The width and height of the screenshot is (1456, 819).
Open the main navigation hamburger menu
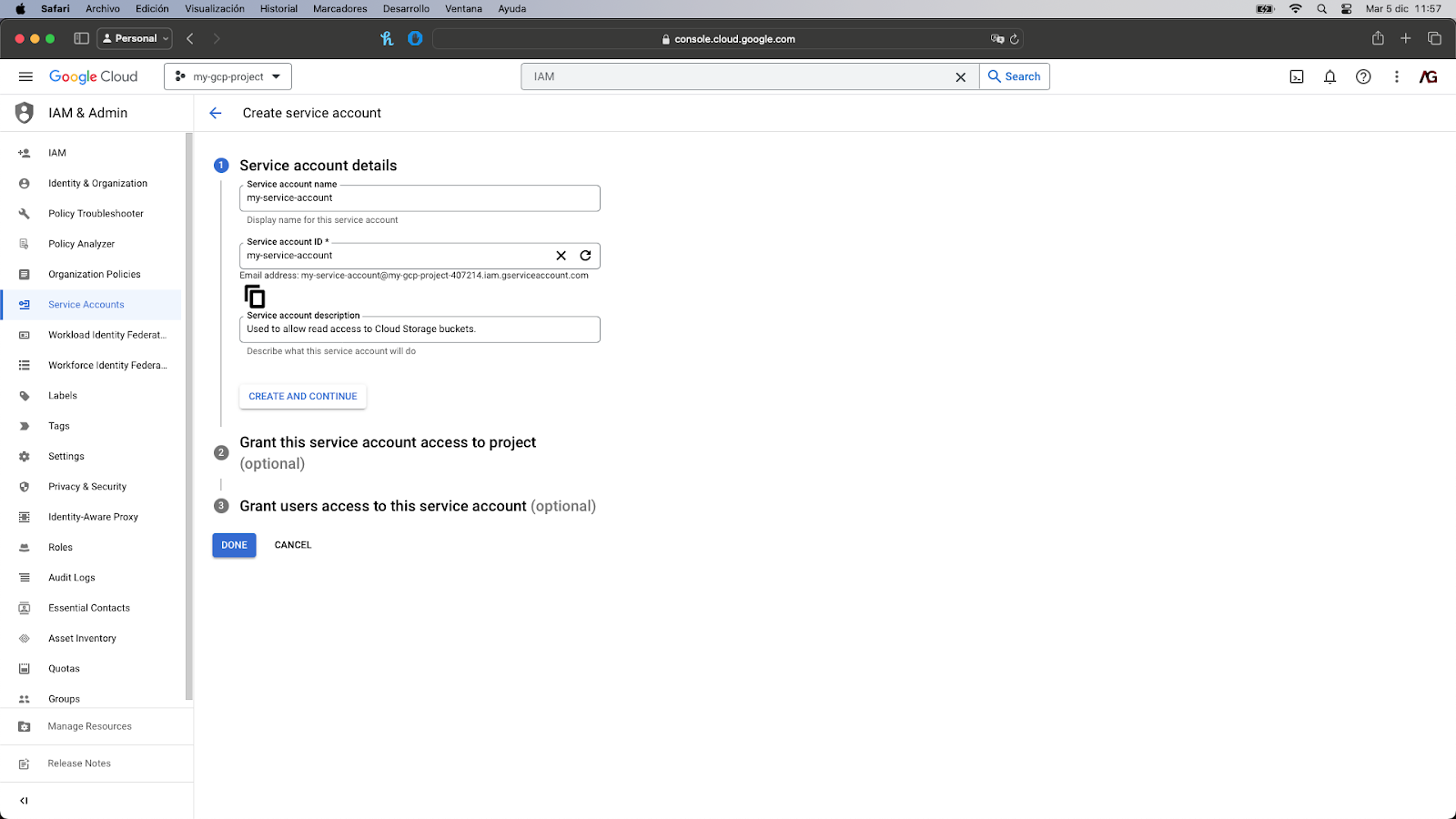[x=25, y=76]
